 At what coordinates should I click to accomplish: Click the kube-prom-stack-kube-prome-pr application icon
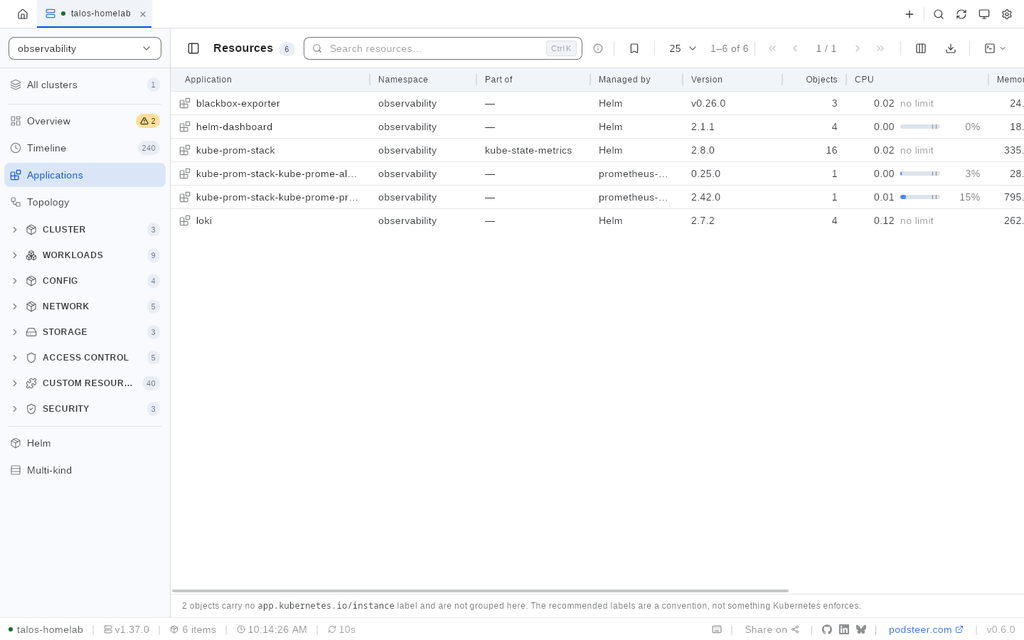[x=185, y=197]
